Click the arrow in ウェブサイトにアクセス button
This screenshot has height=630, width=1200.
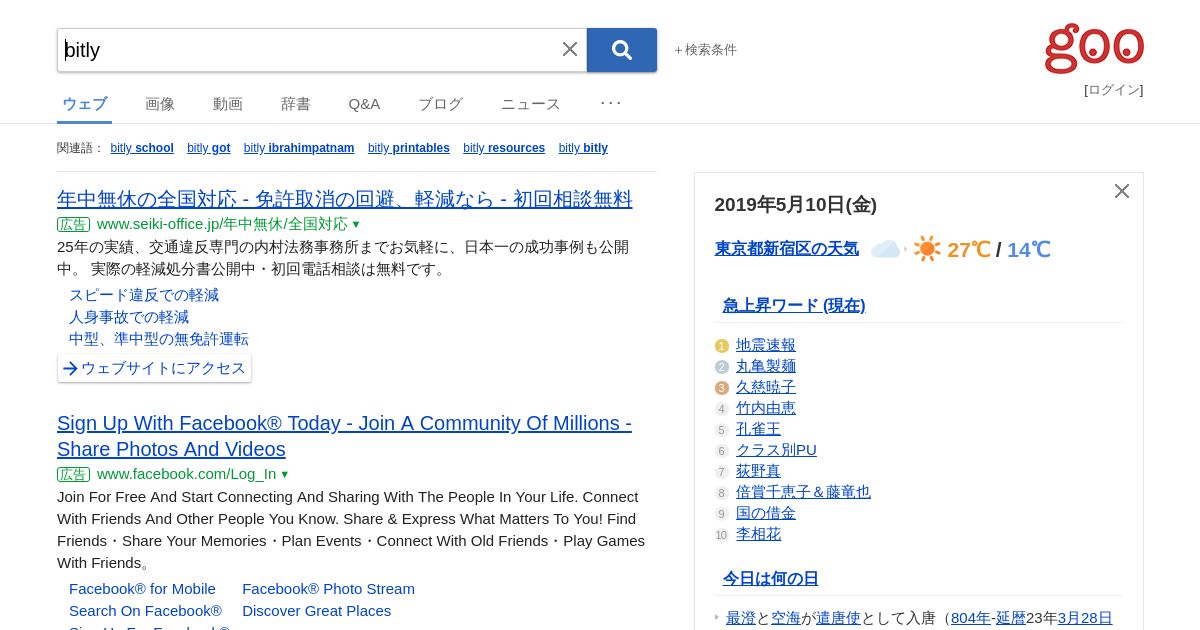click(x=70, y=368)
